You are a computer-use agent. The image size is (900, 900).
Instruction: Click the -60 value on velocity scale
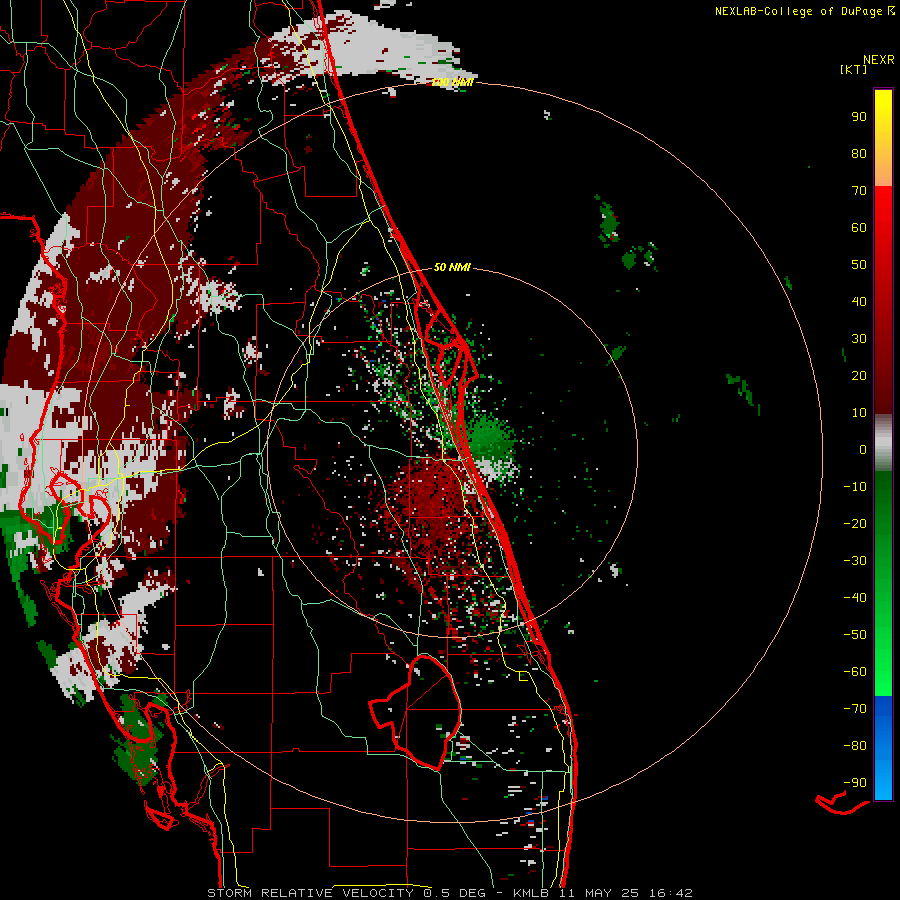(855, 672)
